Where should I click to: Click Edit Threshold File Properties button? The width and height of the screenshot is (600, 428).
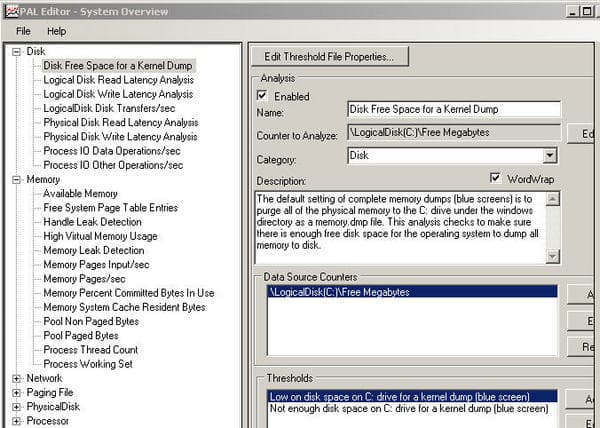coord(330,57)
